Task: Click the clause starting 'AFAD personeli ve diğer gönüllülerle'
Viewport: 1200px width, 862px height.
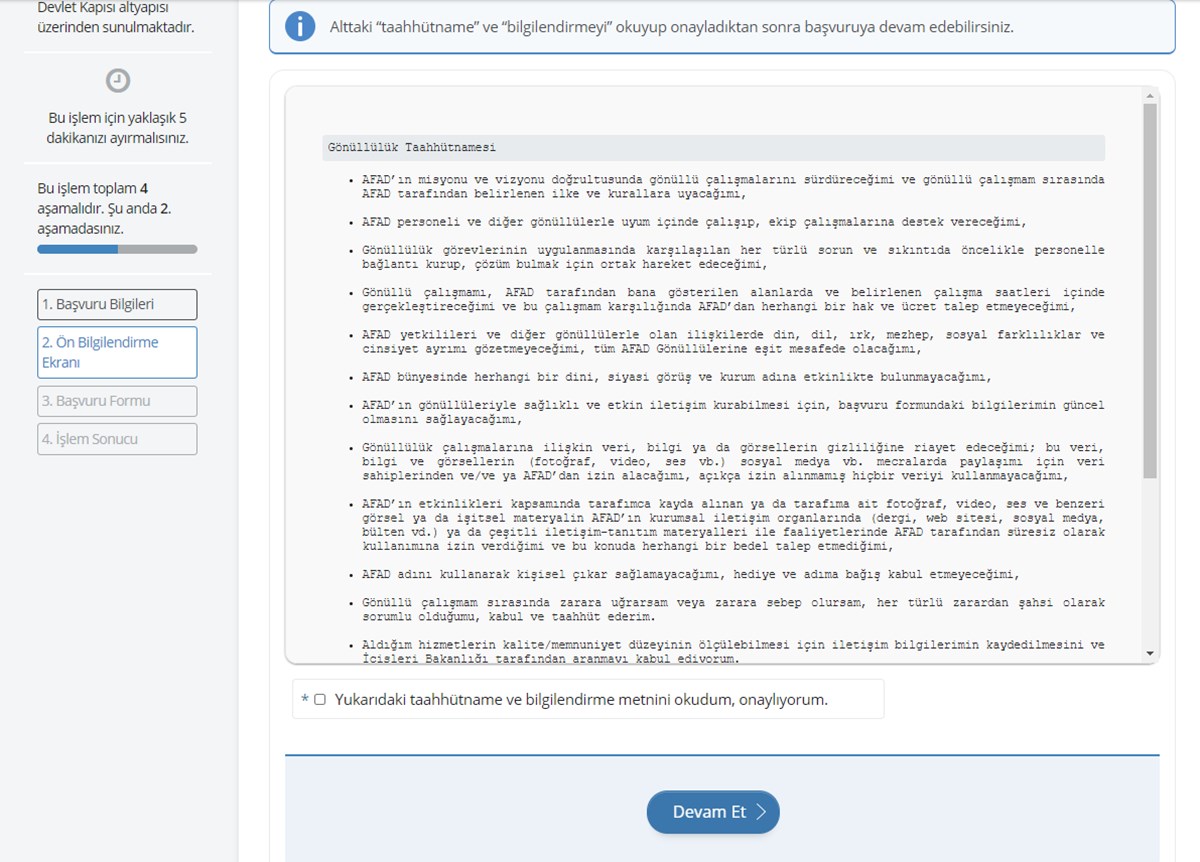Action: [695, 222]
